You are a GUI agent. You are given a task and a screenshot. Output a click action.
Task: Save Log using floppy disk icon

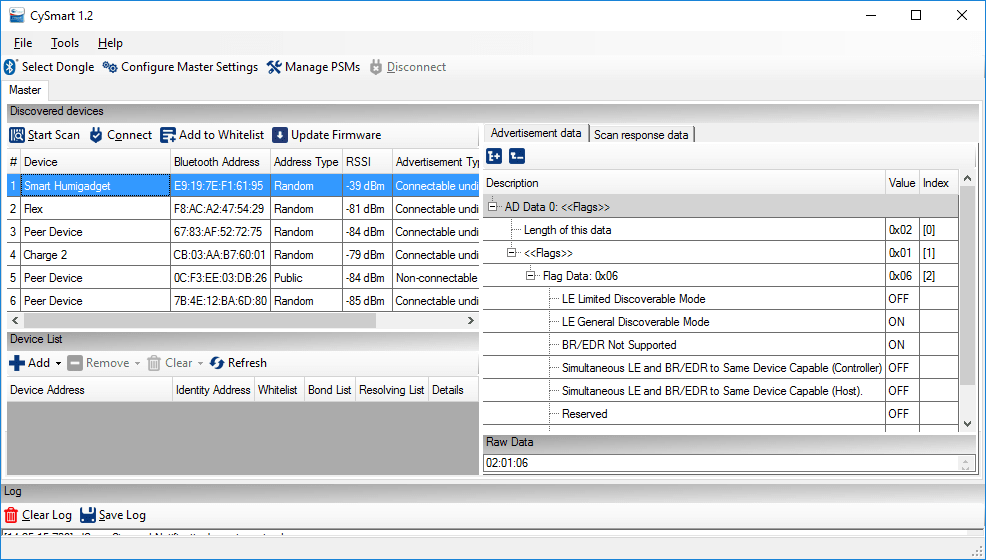pos(88,515)
